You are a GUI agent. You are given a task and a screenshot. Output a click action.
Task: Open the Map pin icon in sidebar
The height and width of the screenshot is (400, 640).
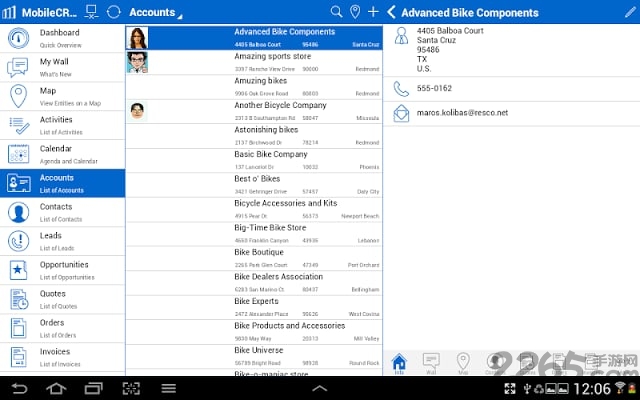pyautogui.click(x=18, y=96)
